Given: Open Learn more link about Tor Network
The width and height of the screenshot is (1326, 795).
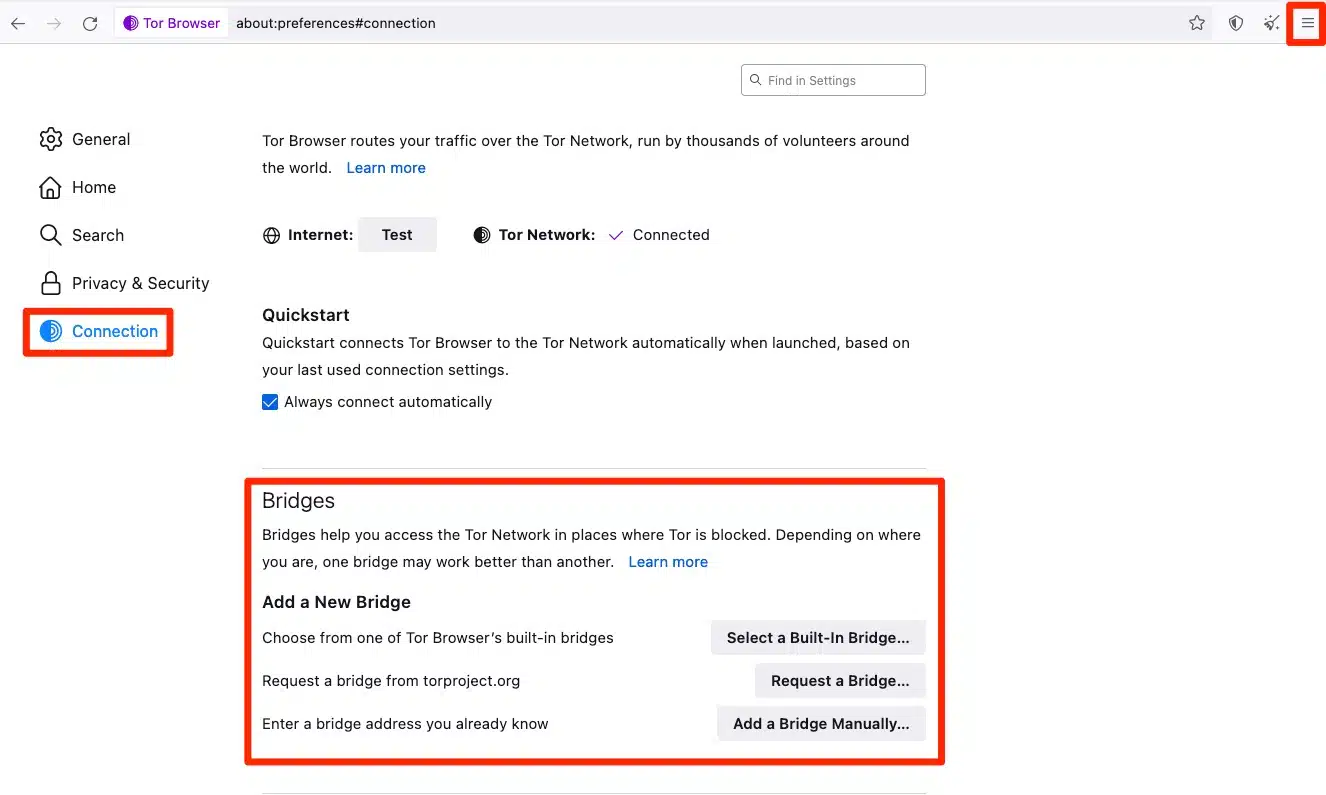Looking at the screenshot, I should [x=386, y=168].
